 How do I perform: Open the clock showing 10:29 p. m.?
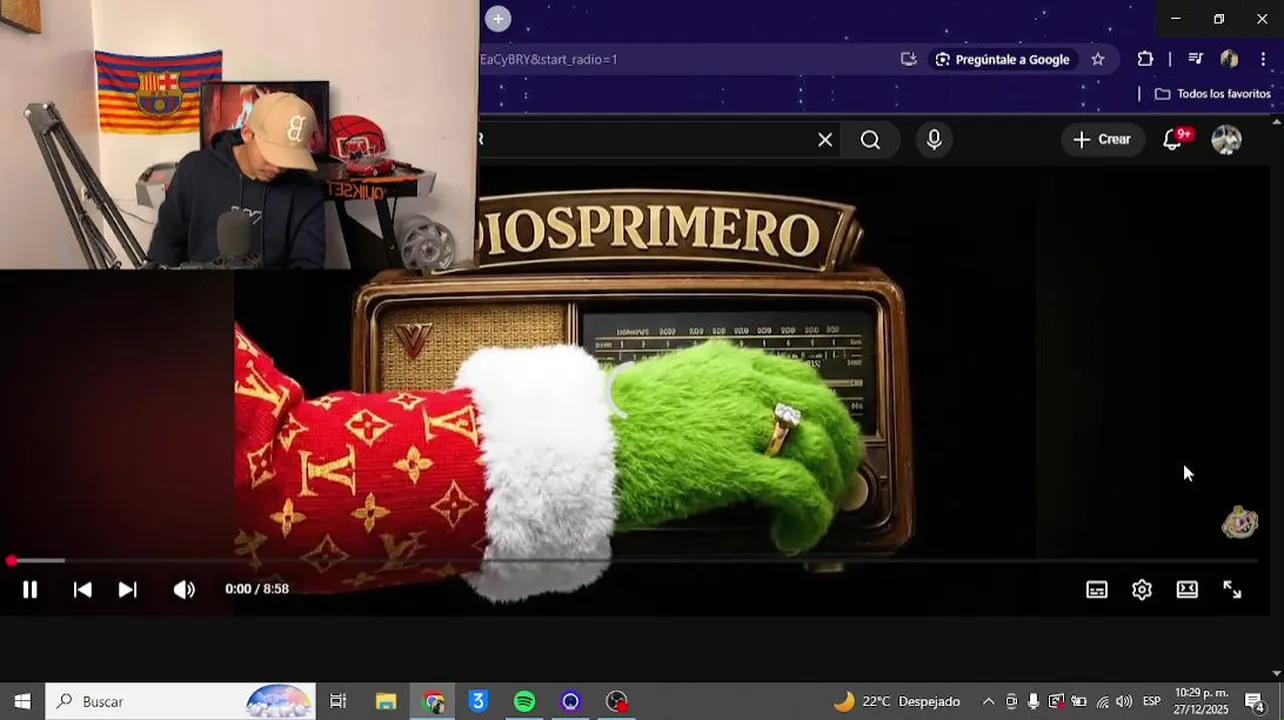1202,701
